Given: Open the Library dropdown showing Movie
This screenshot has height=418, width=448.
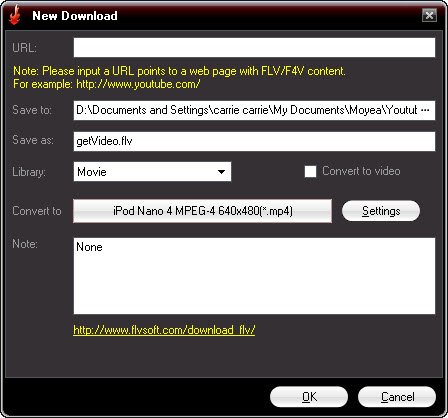Looking at the screenshot, I should [152, 172].
